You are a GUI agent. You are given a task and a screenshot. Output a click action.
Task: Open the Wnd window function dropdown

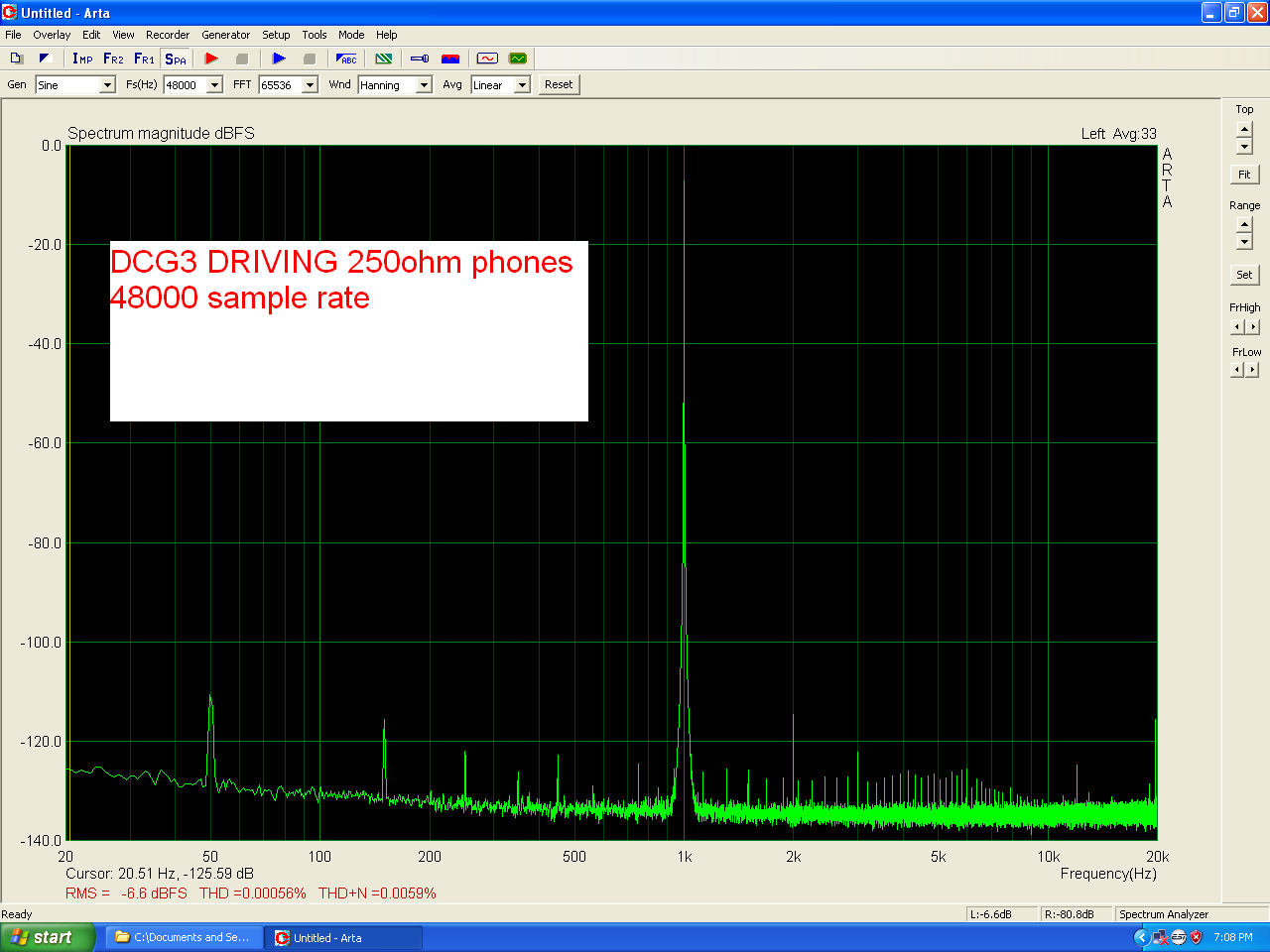424,85
